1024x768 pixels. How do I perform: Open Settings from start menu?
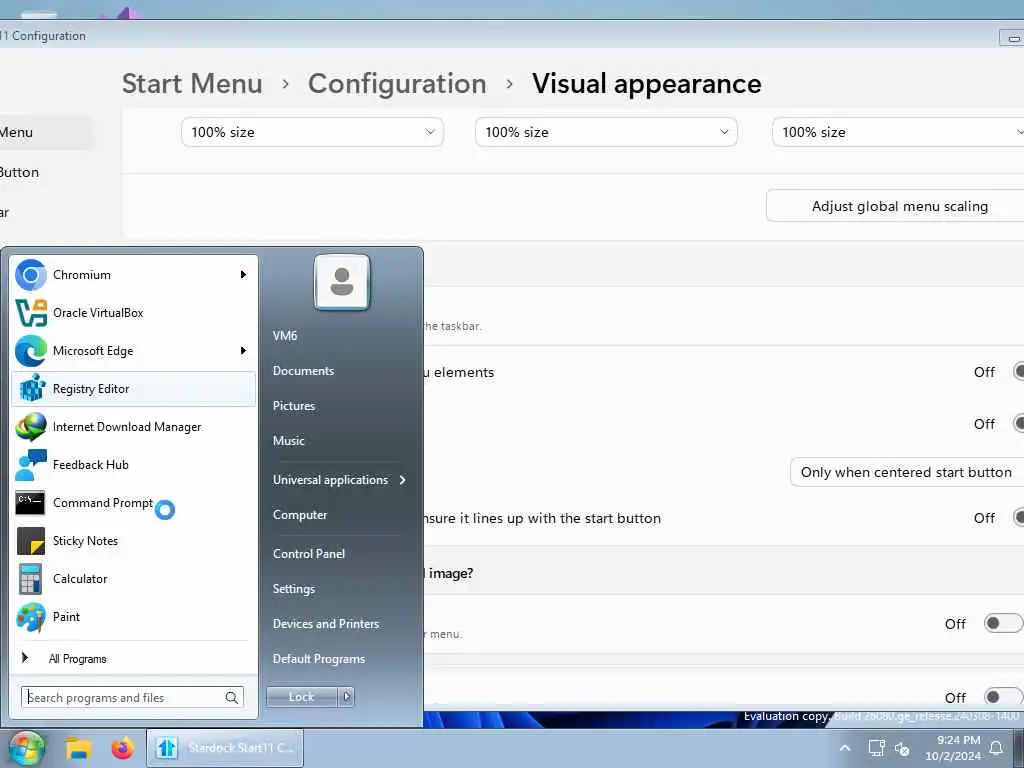[x=294, y=588]
